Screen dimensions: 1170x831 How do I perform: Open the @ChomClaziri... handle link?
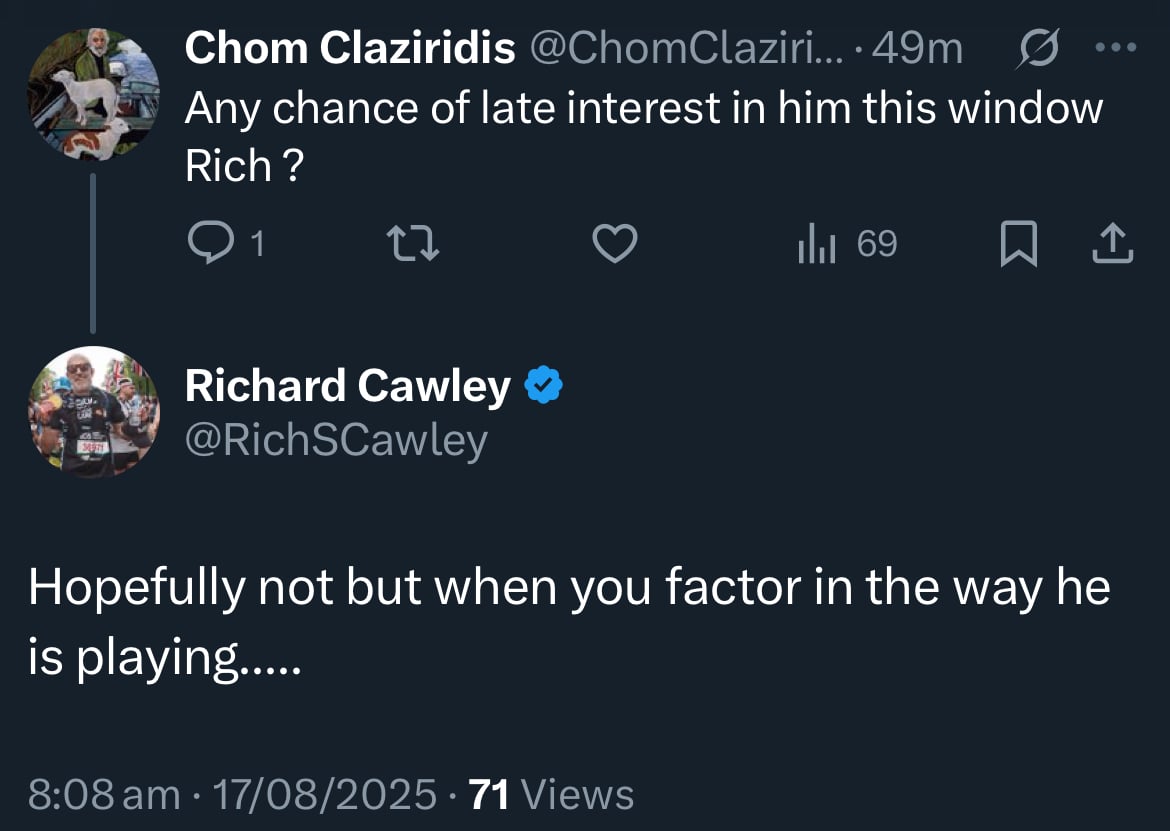pyautogui.click(x=686, y=48)
